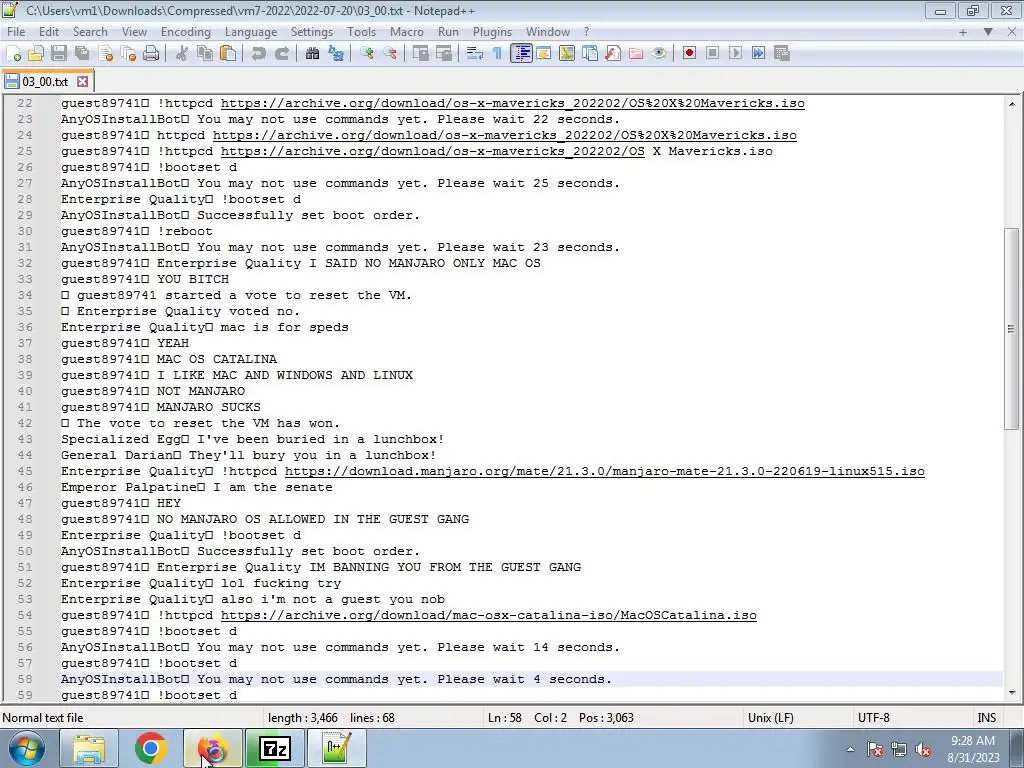Open Google Chrome from the taskbar
The width and height of the screenshot is (1024, 768).
151,748
